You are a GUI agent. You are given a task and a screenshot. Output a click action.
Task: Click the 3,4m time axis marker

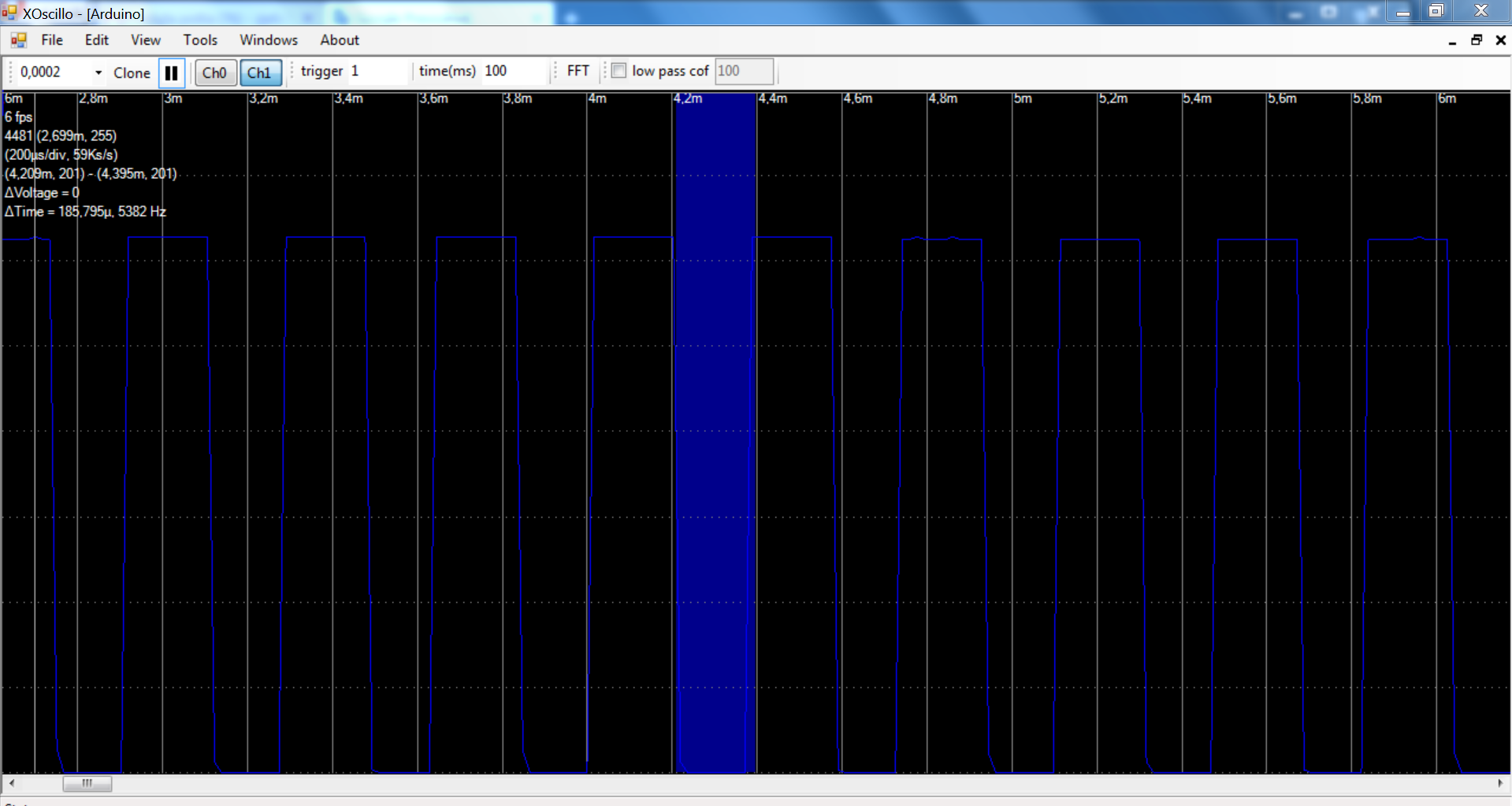pyautogui.click(x=349, y=98)
